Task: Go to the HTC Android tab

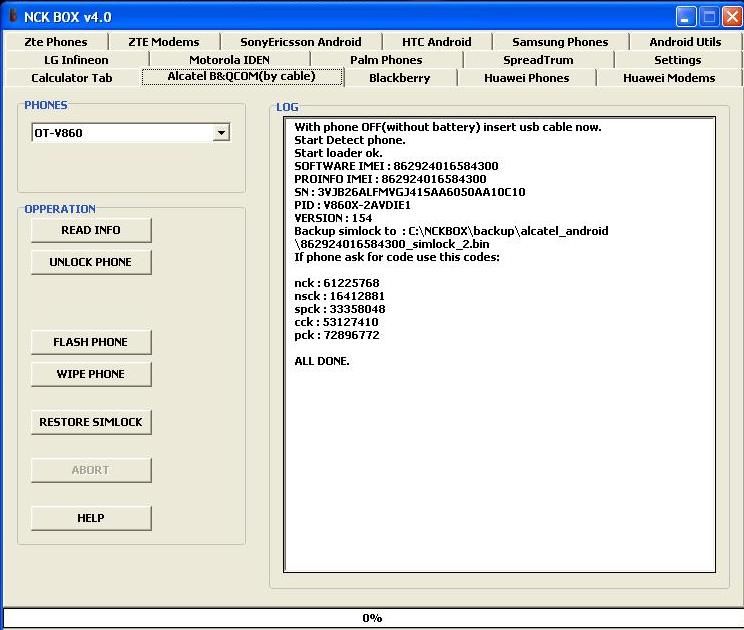Action: click(436, 42)
